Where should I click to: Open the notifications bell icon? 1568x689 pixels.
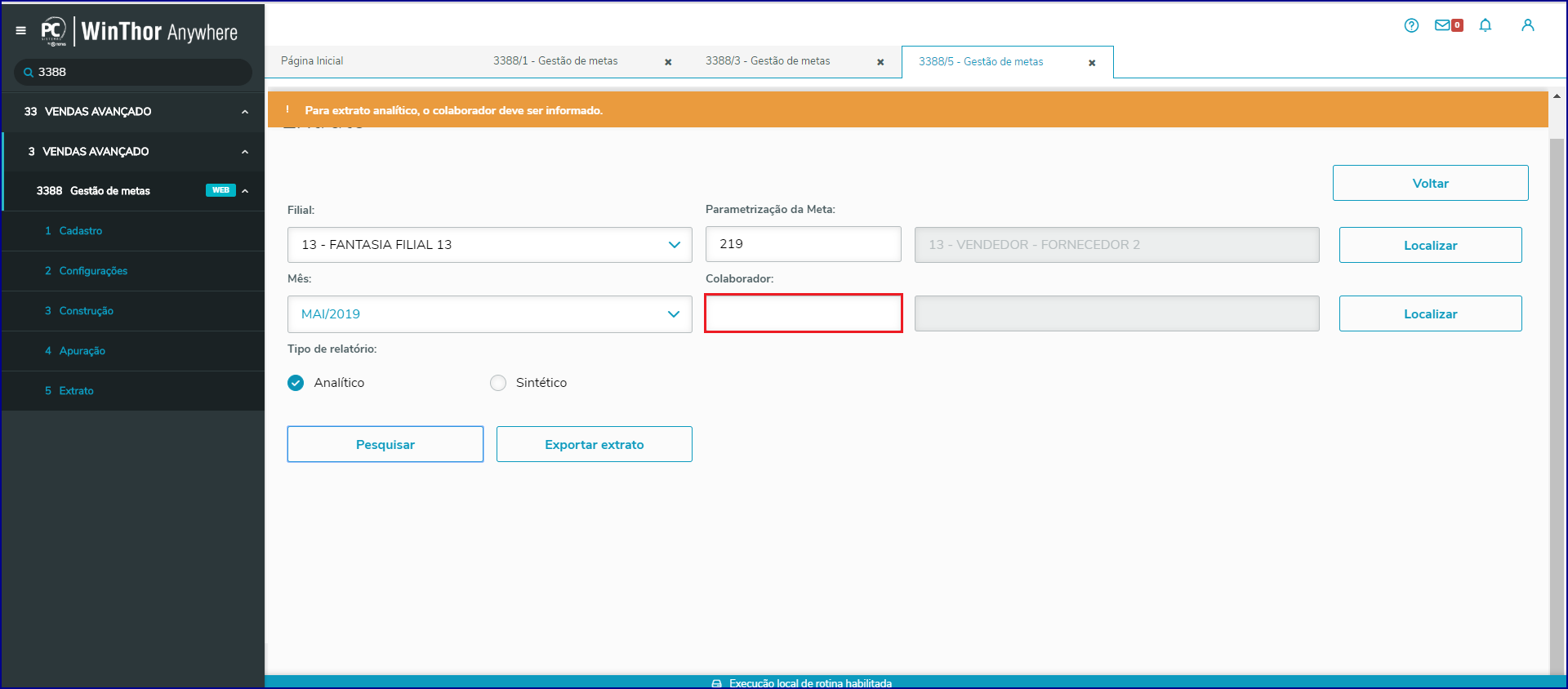click(x=1486, y=25)
